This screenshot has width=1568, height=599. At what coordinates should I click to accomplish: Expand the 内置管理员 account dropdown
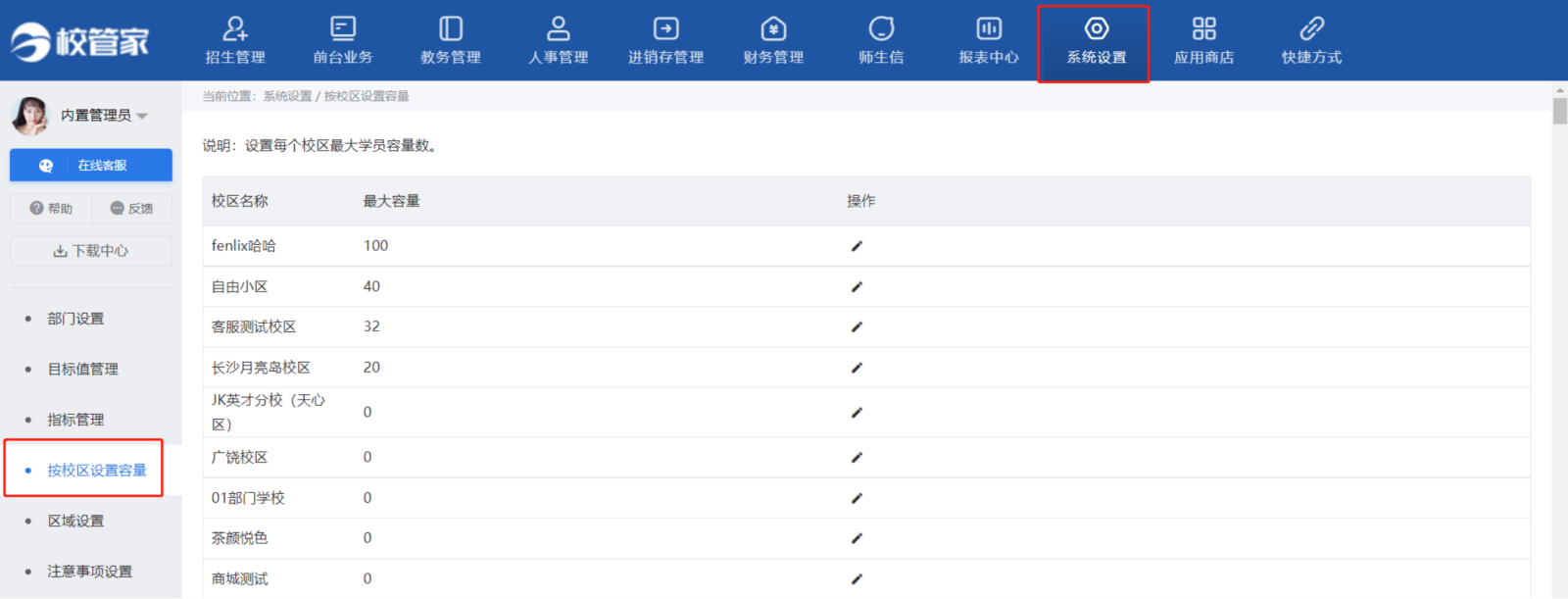pyautogui.click(x=104, y=116)
